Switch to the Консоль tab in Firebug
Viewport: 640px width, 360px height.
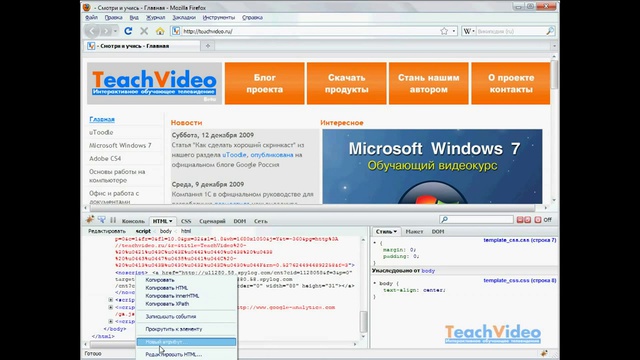click(x=133, y=221)
